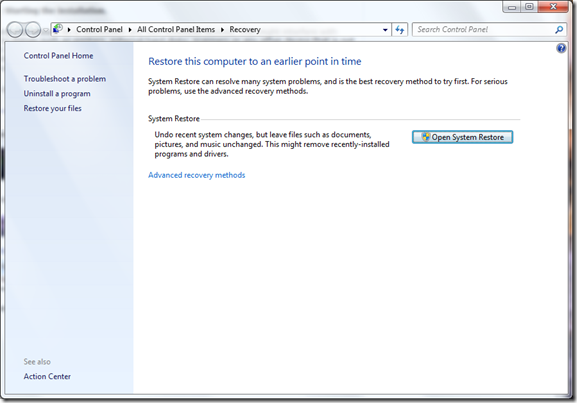This screenshot has height=403, width=577.
Task: Click the search magnifier icon
Action: (x=559, y=29)
